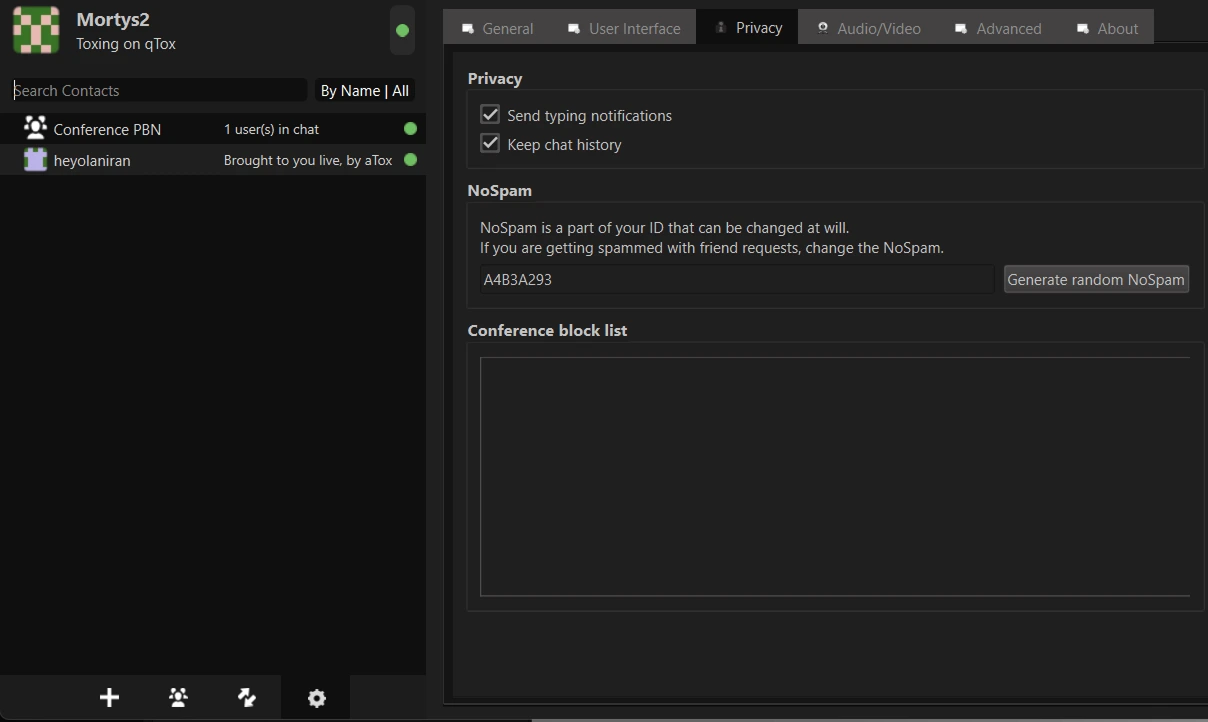Click the Search Contacts field
1208x722 pixels.
(x=160, y=91)
